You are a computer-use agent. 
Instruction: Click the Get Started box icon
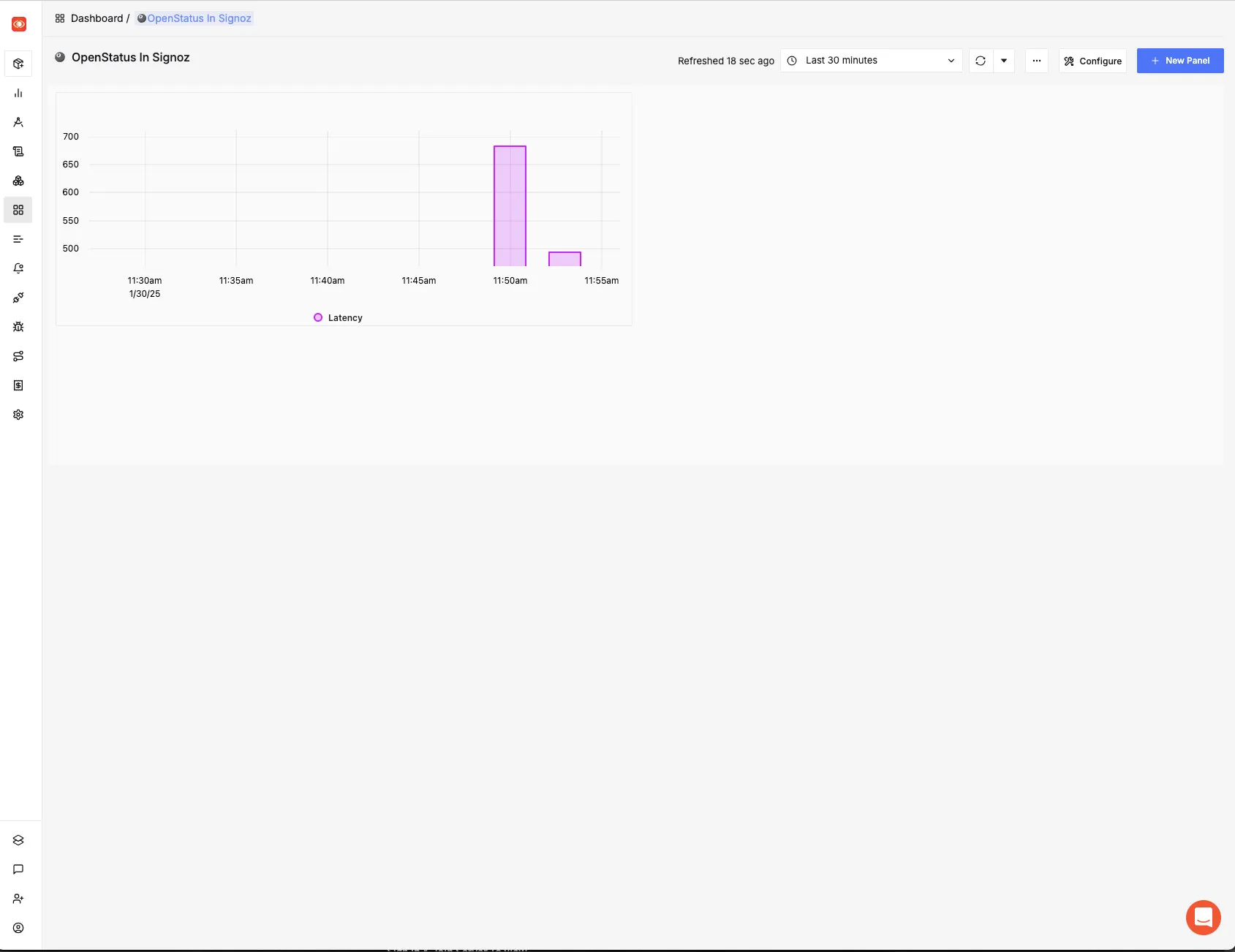pyautogui.click(x=19, y=64)
